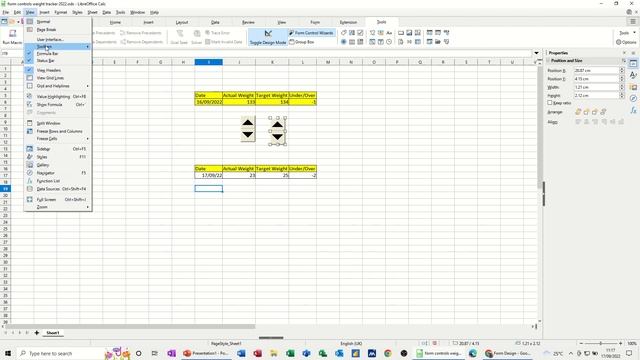Click Freeze Rows and Columns
Image resolution: width=640 pixels, height=360 pixels.
[58, 131]
